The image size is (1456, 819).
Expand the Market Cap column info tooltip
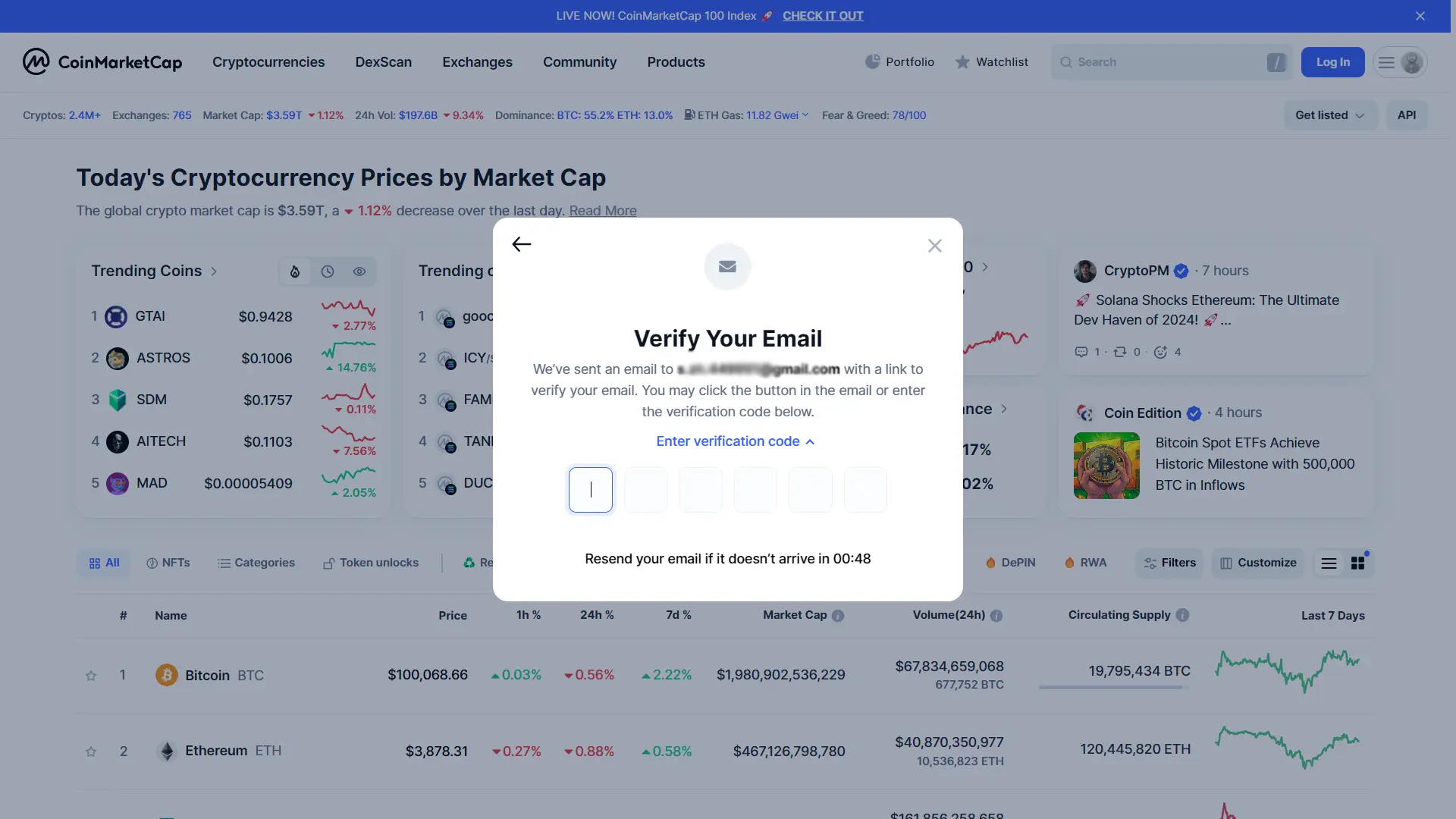(x=839, y=614)
